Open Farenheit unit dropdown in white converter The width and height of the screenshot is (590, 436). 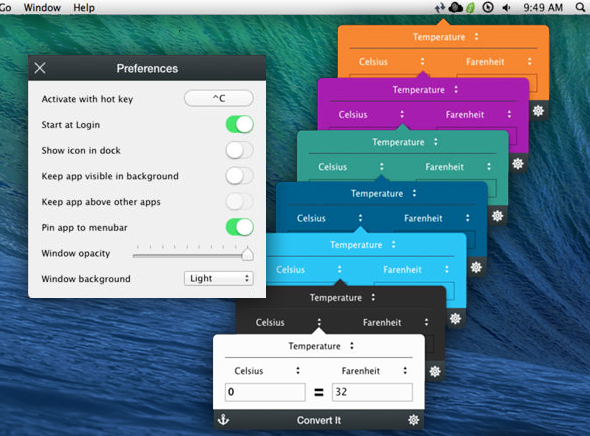click(374, 371)
